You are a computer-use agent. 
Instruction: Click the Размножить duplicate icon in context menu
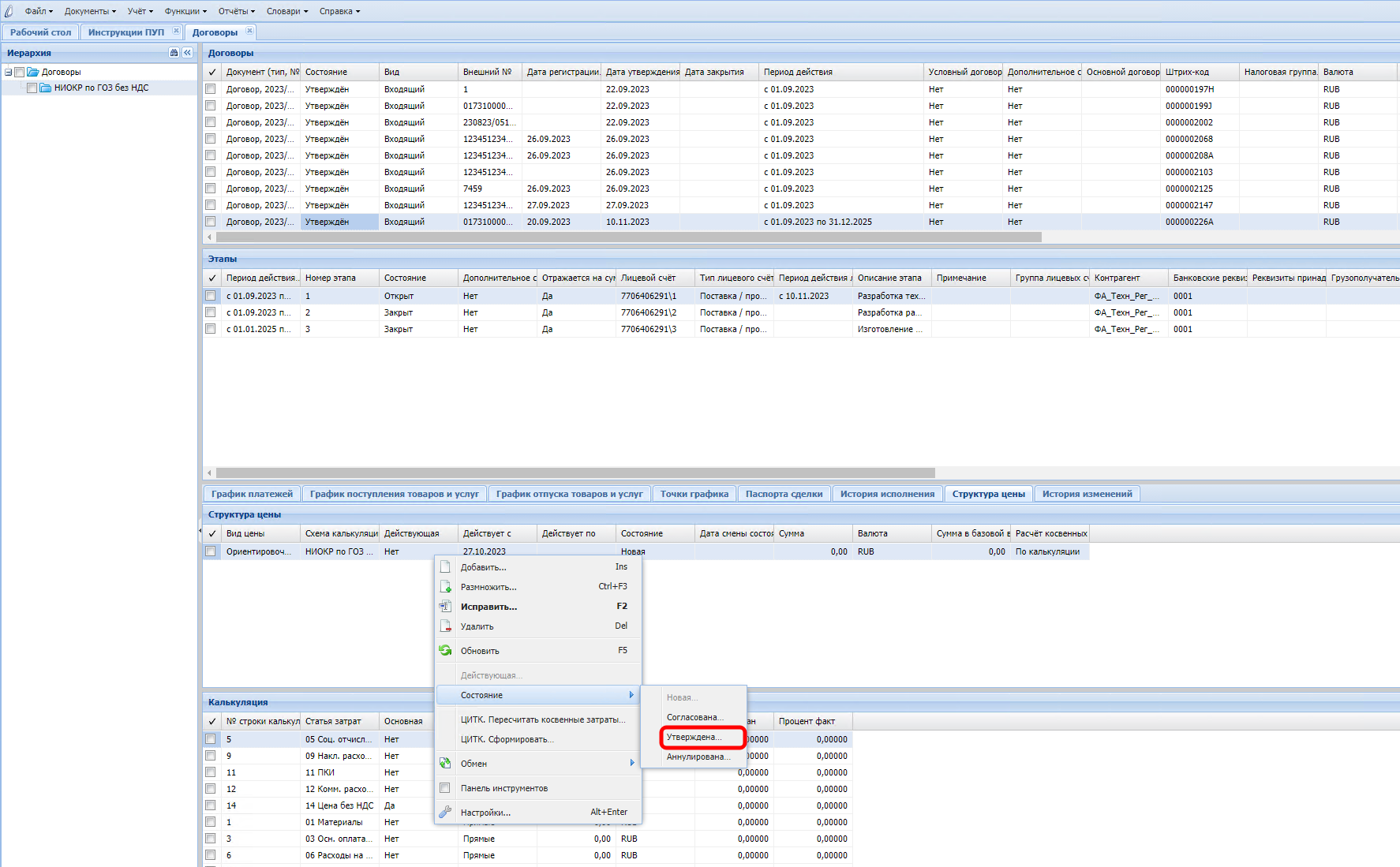pos(445,587)
